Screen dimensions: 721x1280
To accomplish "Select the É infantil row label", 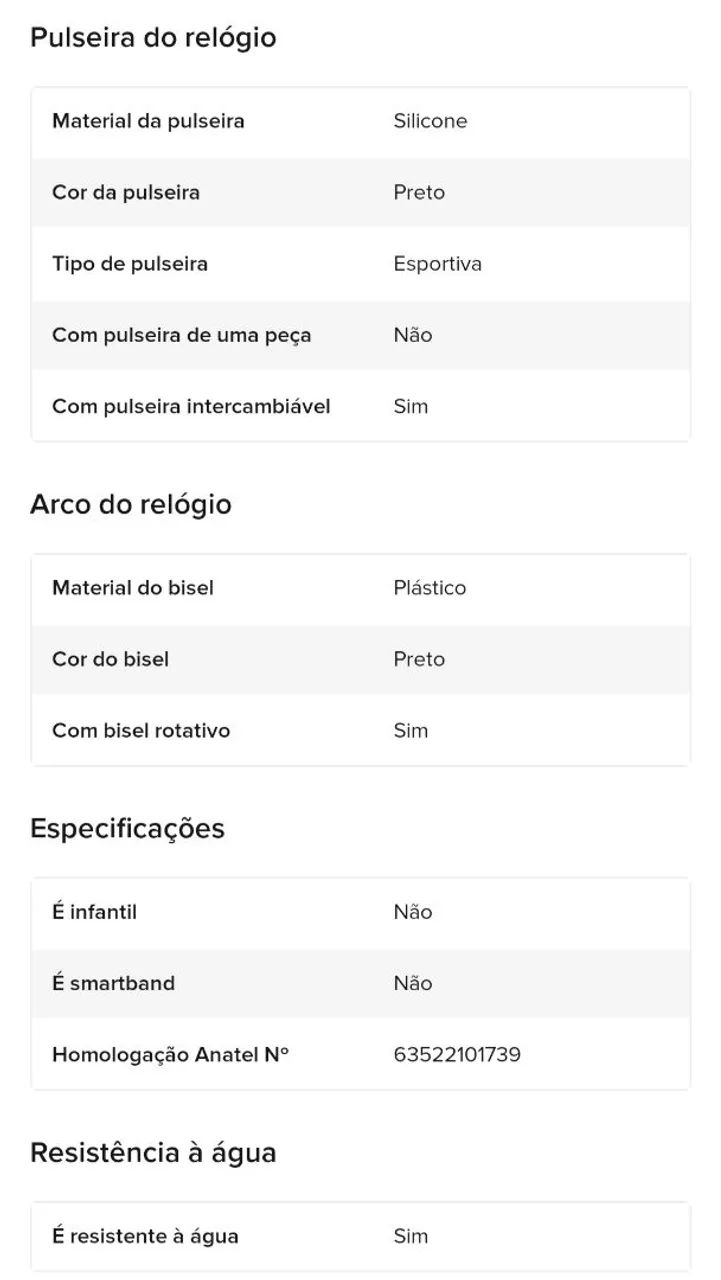I will (95, 912).
